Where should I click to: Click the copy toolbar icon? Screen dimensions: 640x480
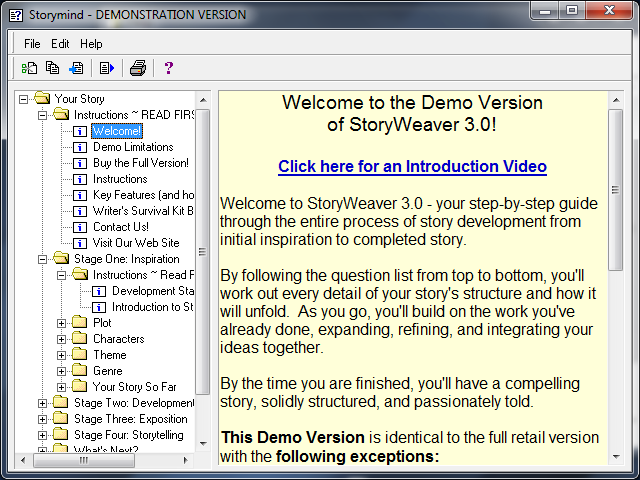click(x=53, y=68)
